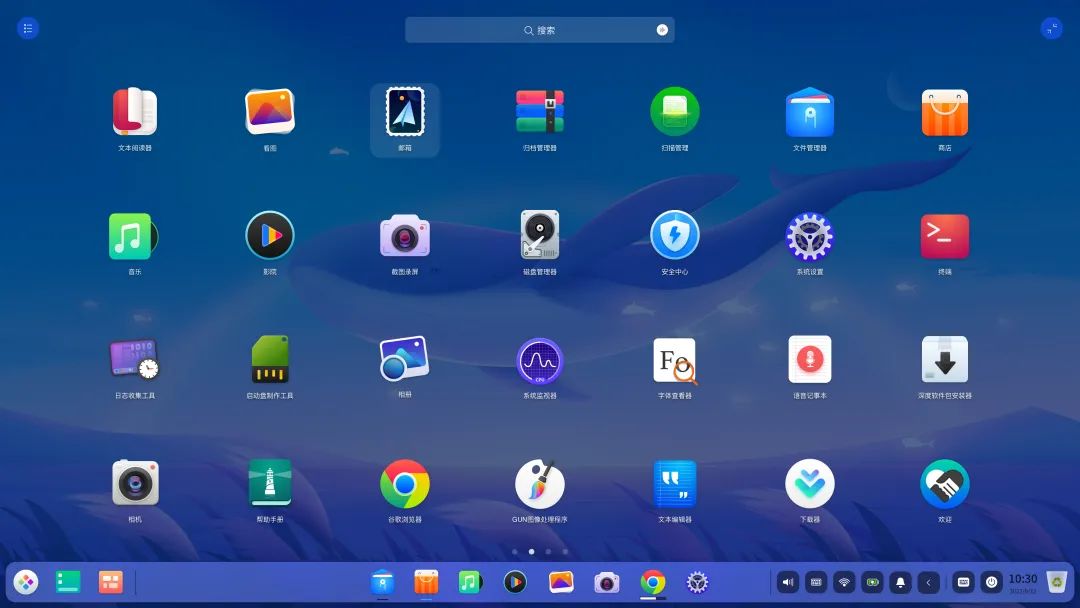Image resolution: width=1080 pixels, height=608 pixels.
Task: Open the image viewer from the dock
Action: [561, 582]
